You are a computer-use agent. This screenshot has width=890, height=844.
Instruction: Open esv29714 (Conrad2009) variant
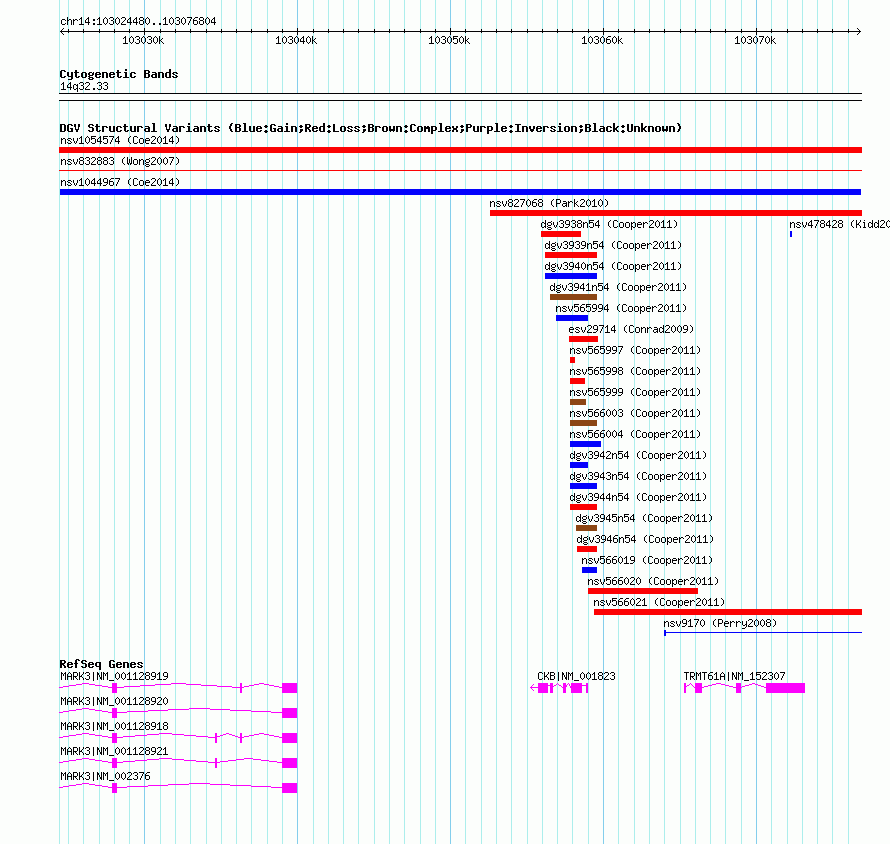click(x=631, y=329)
